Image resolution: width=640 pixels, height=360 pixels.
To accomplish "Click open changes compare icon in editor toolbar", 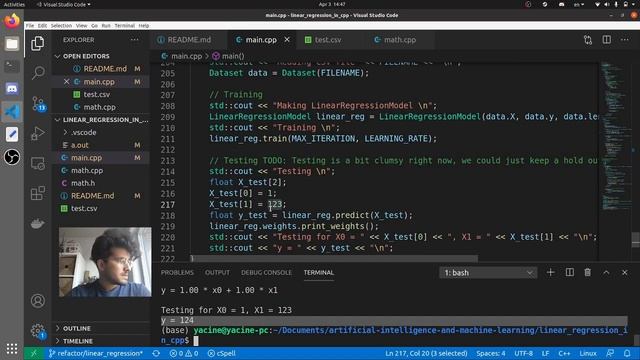I will [588, 40].
